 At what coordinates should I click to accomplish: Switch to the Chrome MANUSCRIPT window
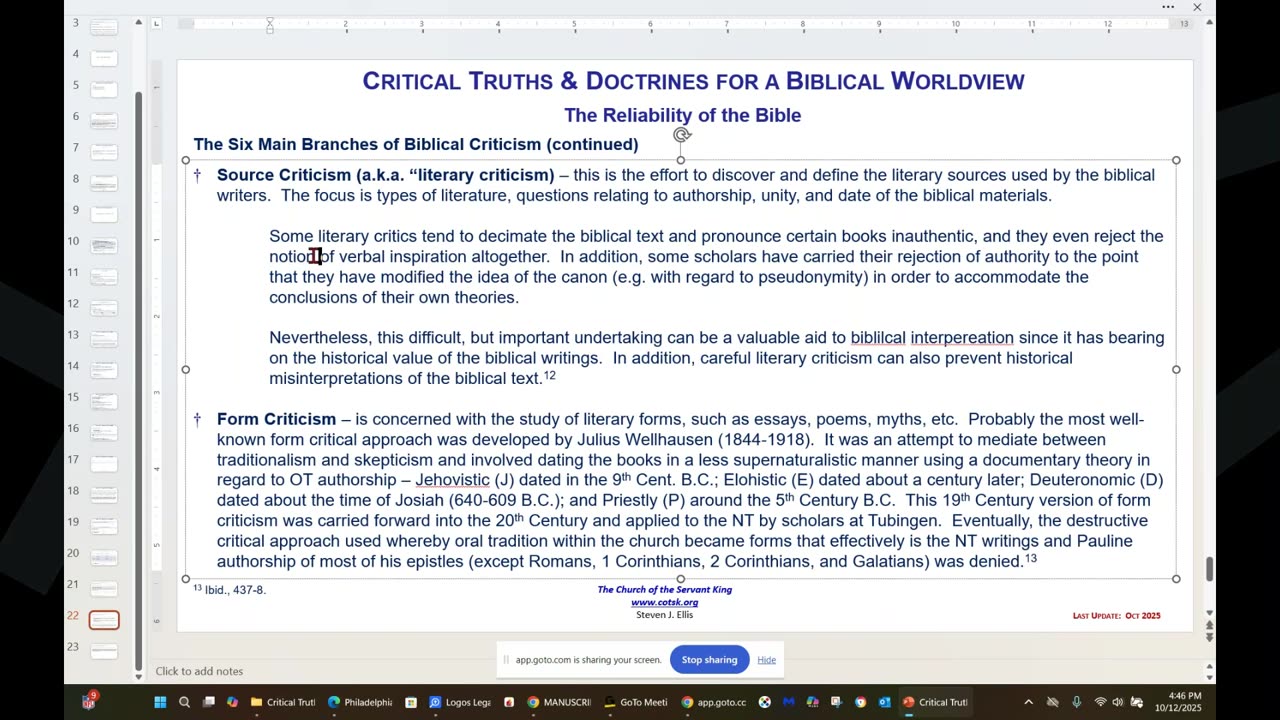tap(559, 702)
